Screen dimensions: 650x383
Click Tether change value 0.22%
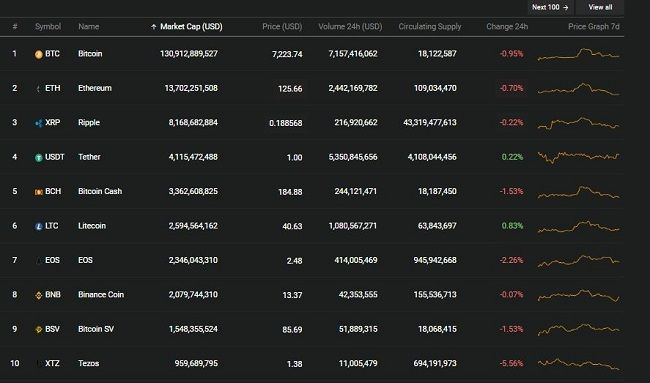tap(512, 157)
